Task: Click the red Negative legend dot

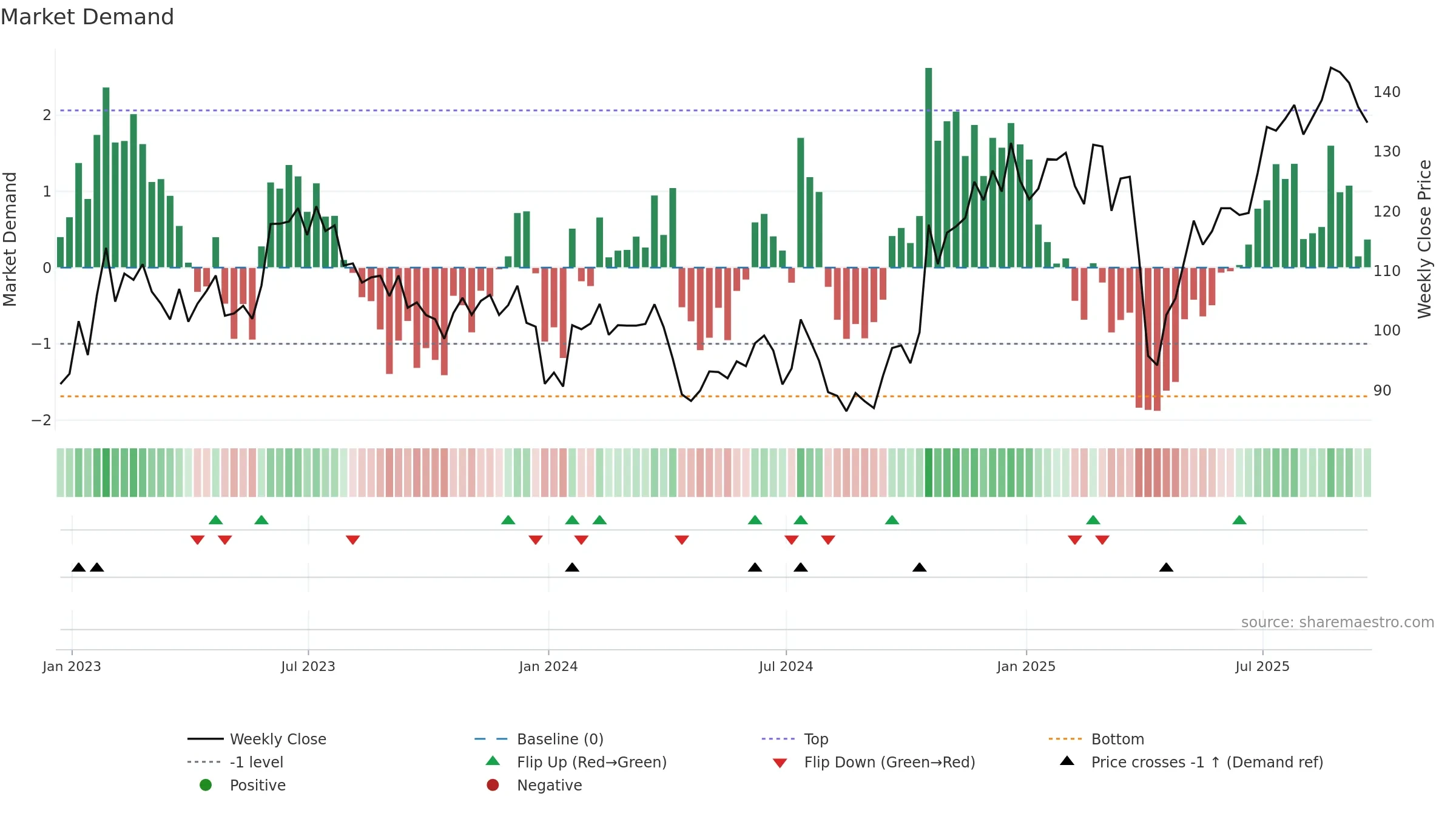Action: 493,785
